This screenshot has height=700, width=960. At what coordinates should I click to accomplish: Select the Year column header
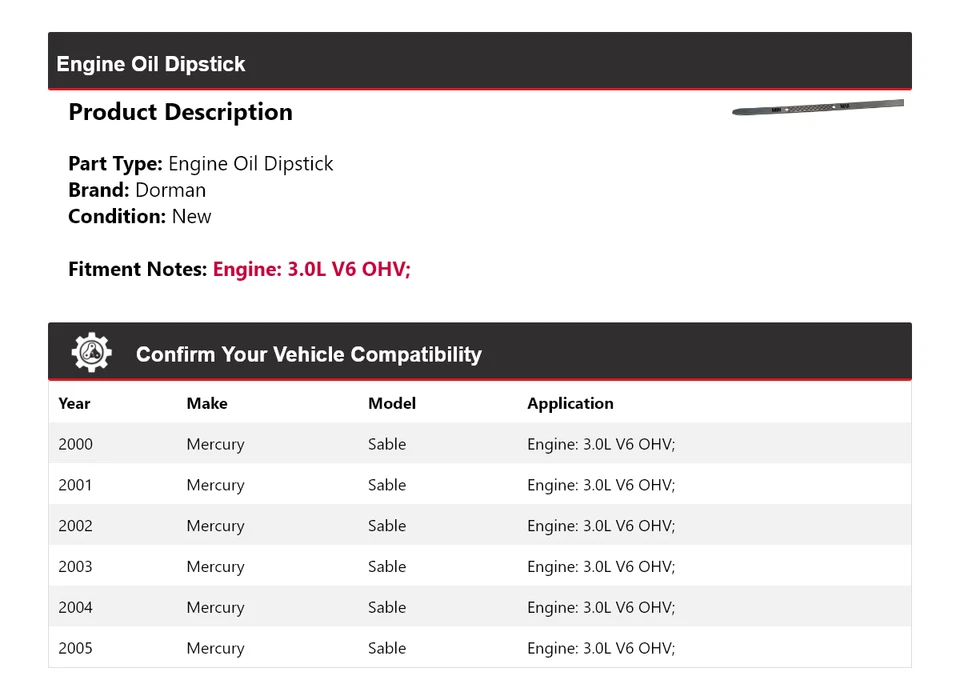[74, 404]
